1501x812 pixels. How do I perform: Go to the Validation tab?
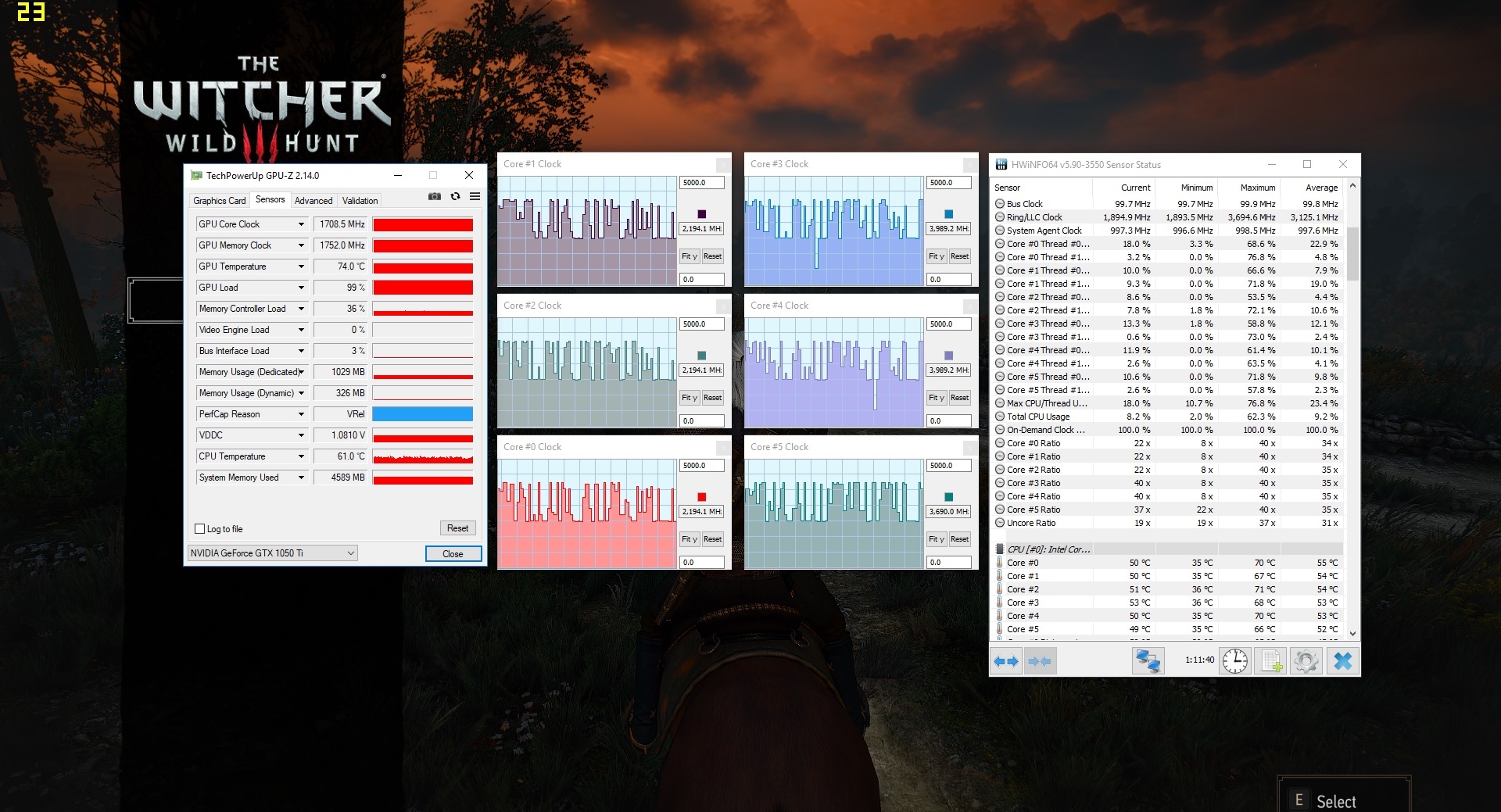click(360, 201)
